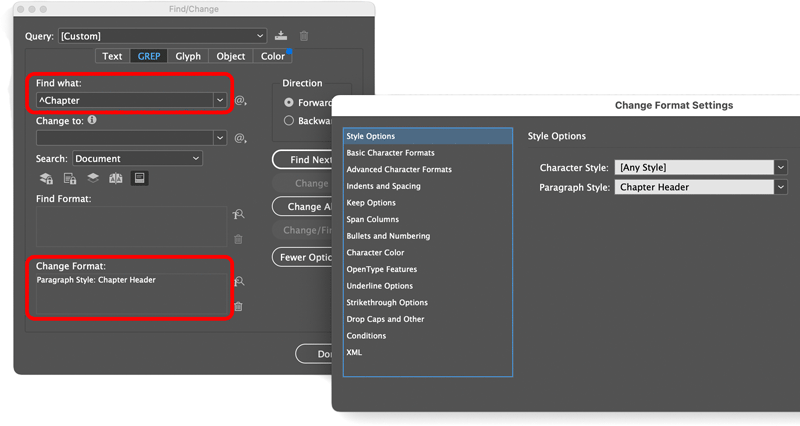Open special characters menu for Find what
The width and height of the screenshot is (800, 426).
point(240,101)
